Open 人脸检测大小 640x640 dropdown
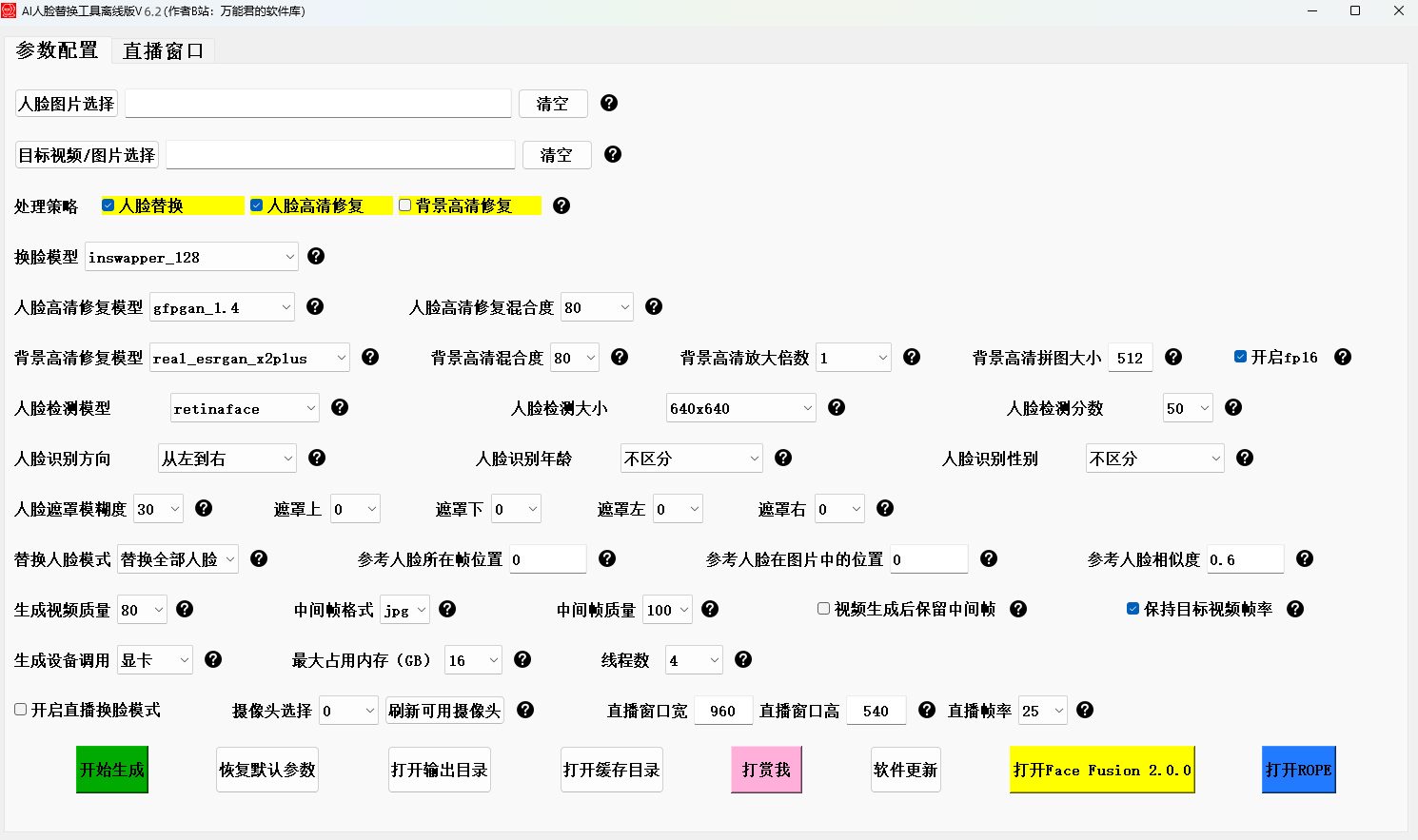 (x=740, y=408)
